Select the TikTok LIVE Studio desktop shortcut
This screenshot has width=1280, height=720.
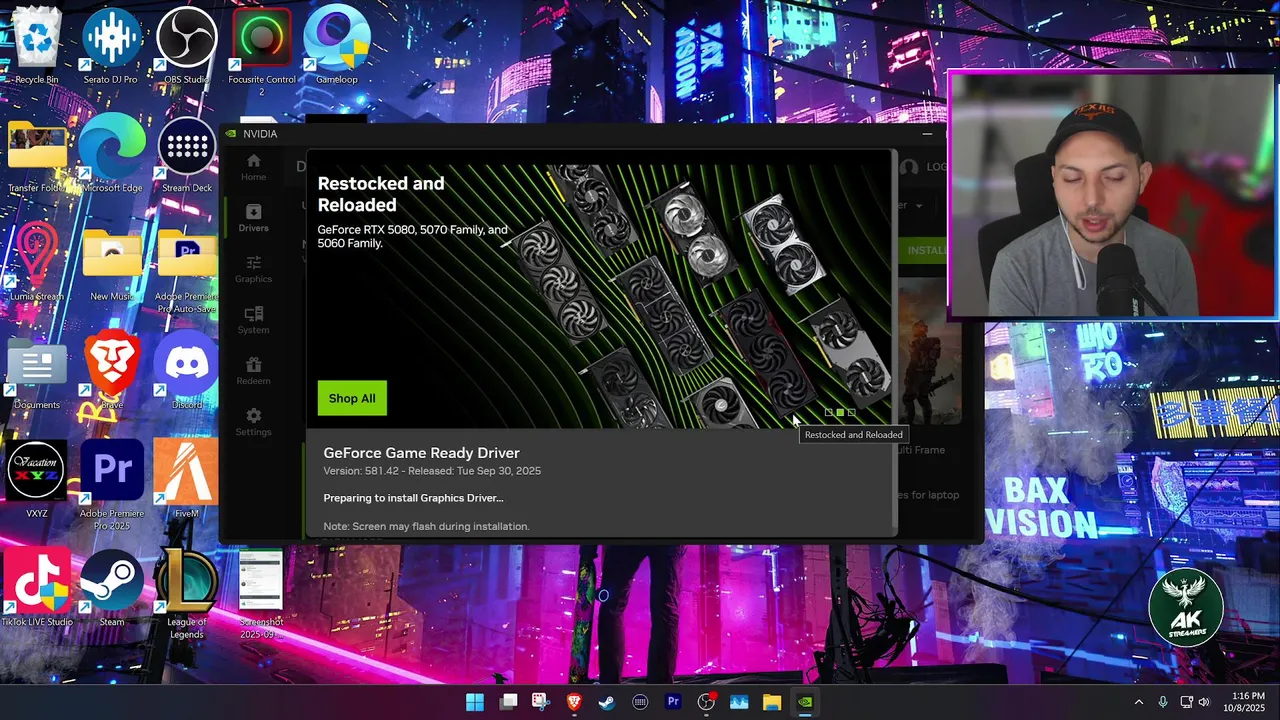[36, 588]
